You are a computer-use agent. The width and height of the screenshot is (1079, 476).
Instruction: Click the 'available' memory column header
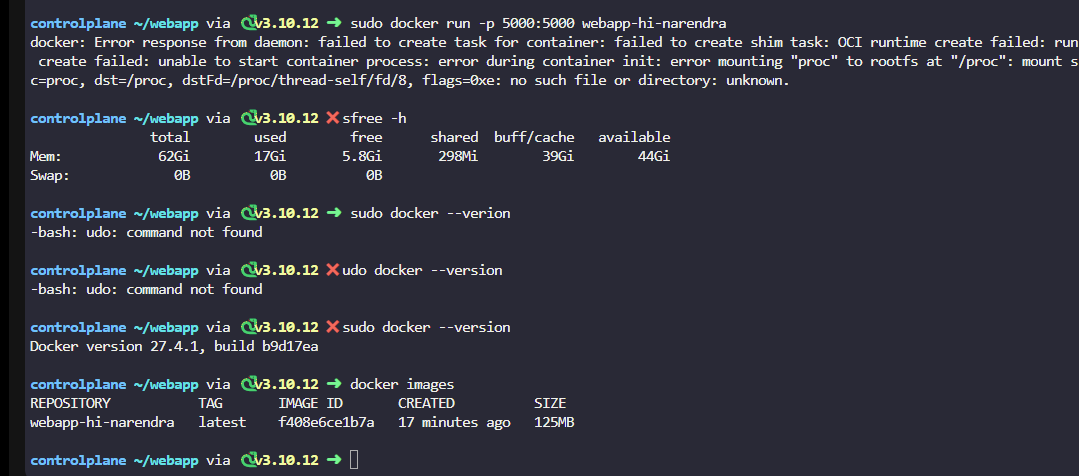tap(634, 138)
